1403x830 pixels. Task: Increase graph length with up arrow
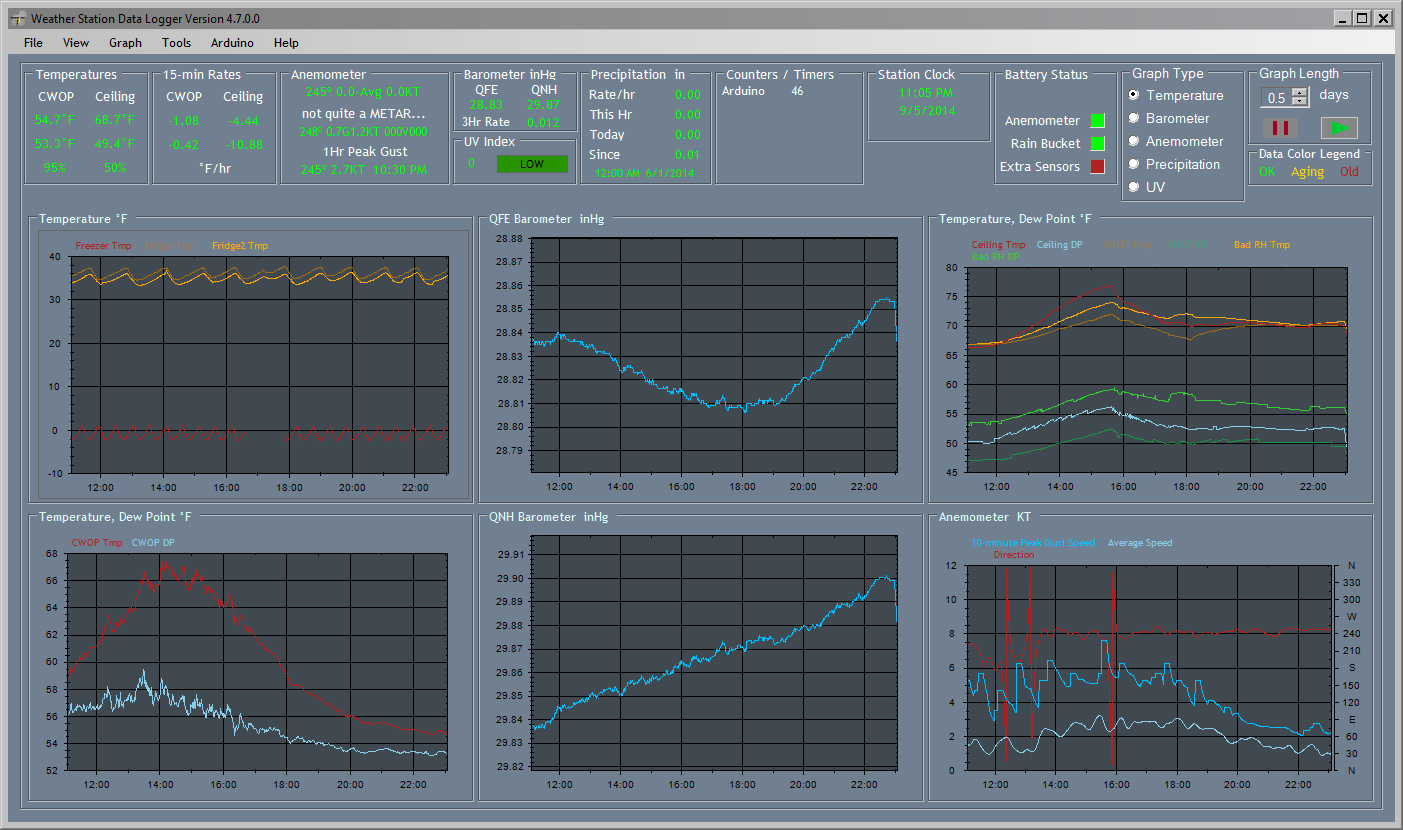click(x=1300, y=92)
